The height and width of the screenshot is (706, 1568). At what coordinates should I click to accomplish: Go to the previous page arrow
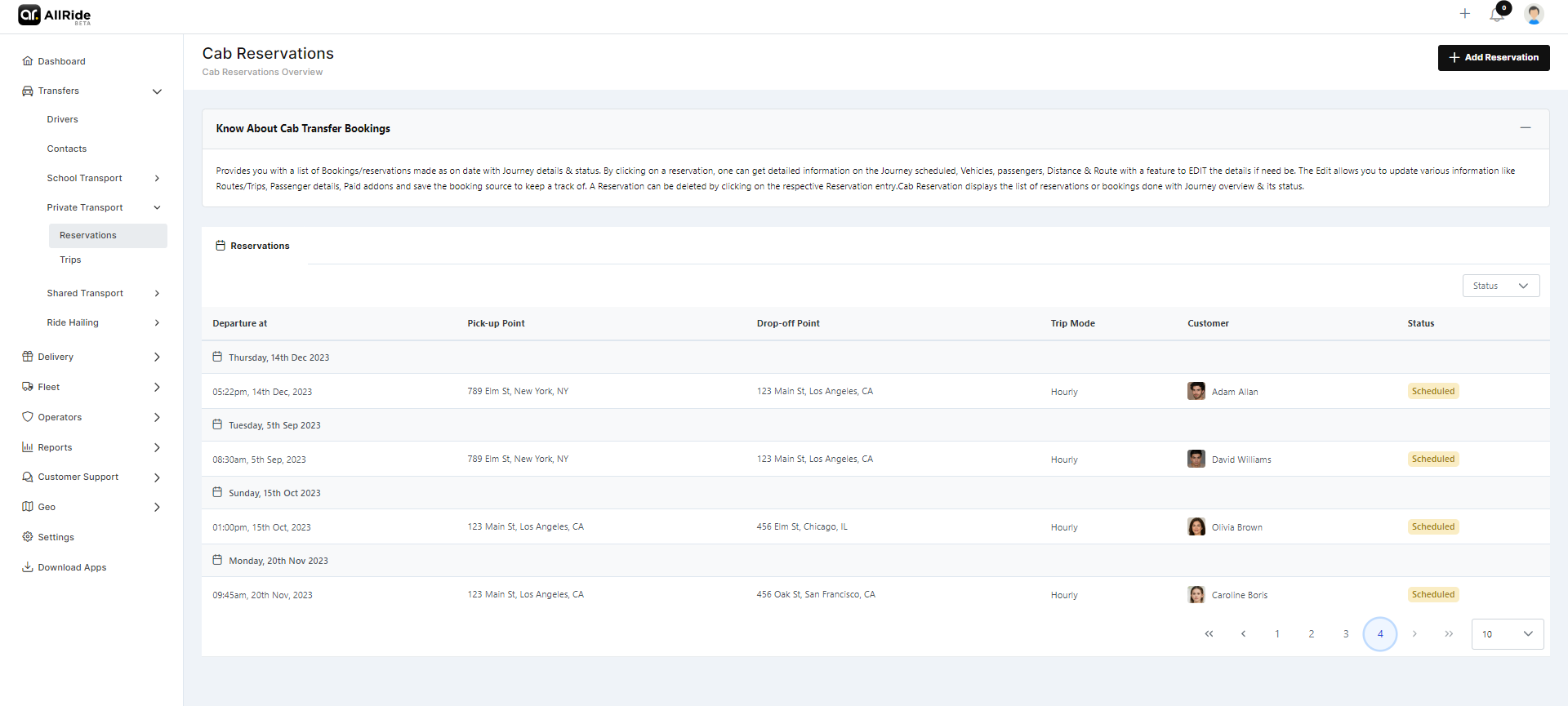point(1243,634)
